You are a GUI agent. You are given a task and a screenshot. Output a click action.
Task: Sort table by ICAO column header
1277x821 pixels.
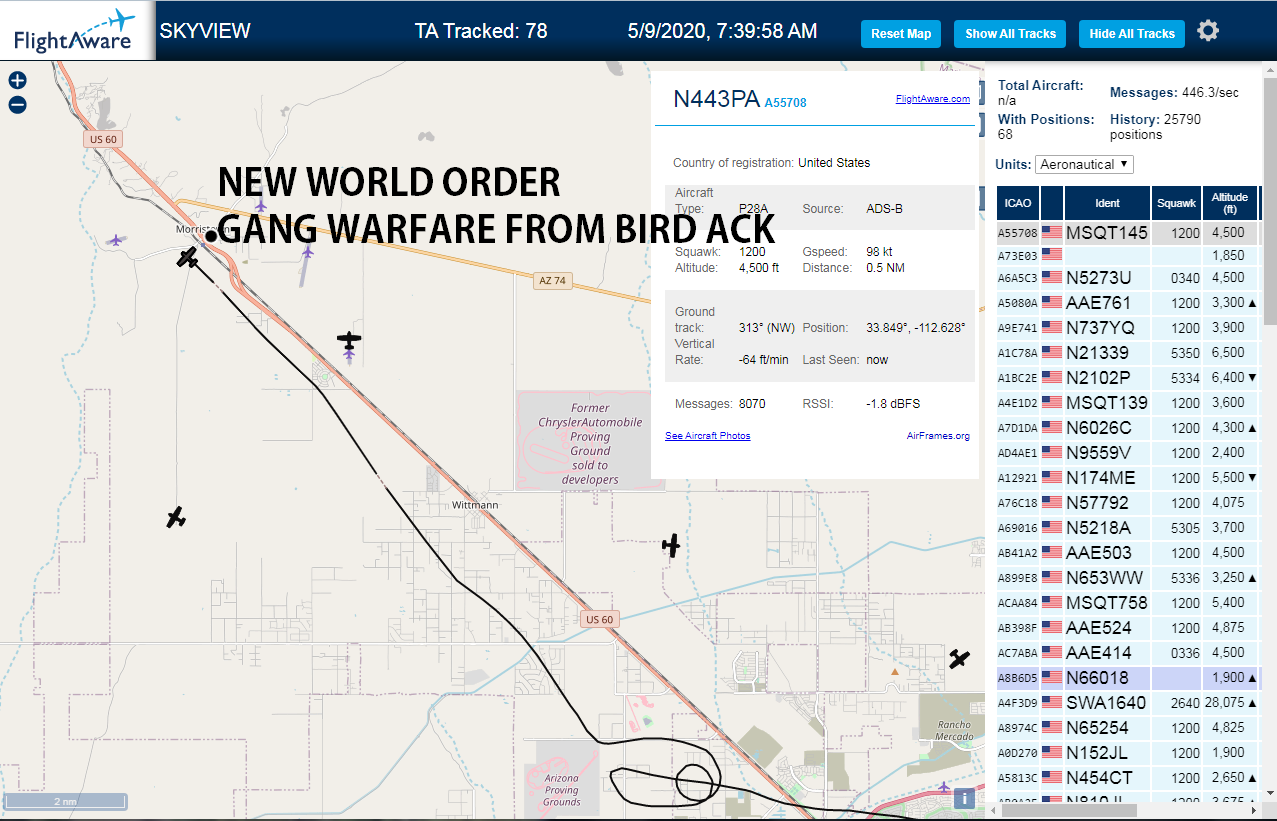pos(1018,203)
